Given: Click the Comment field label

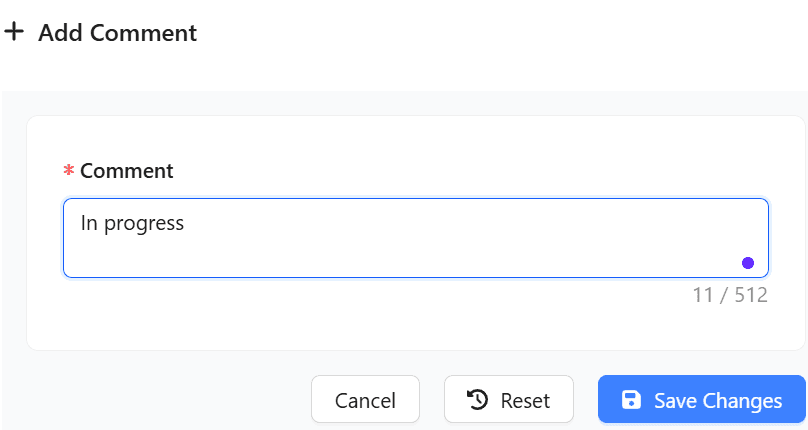Looking at the screenshot, I should tap(127, 171).
